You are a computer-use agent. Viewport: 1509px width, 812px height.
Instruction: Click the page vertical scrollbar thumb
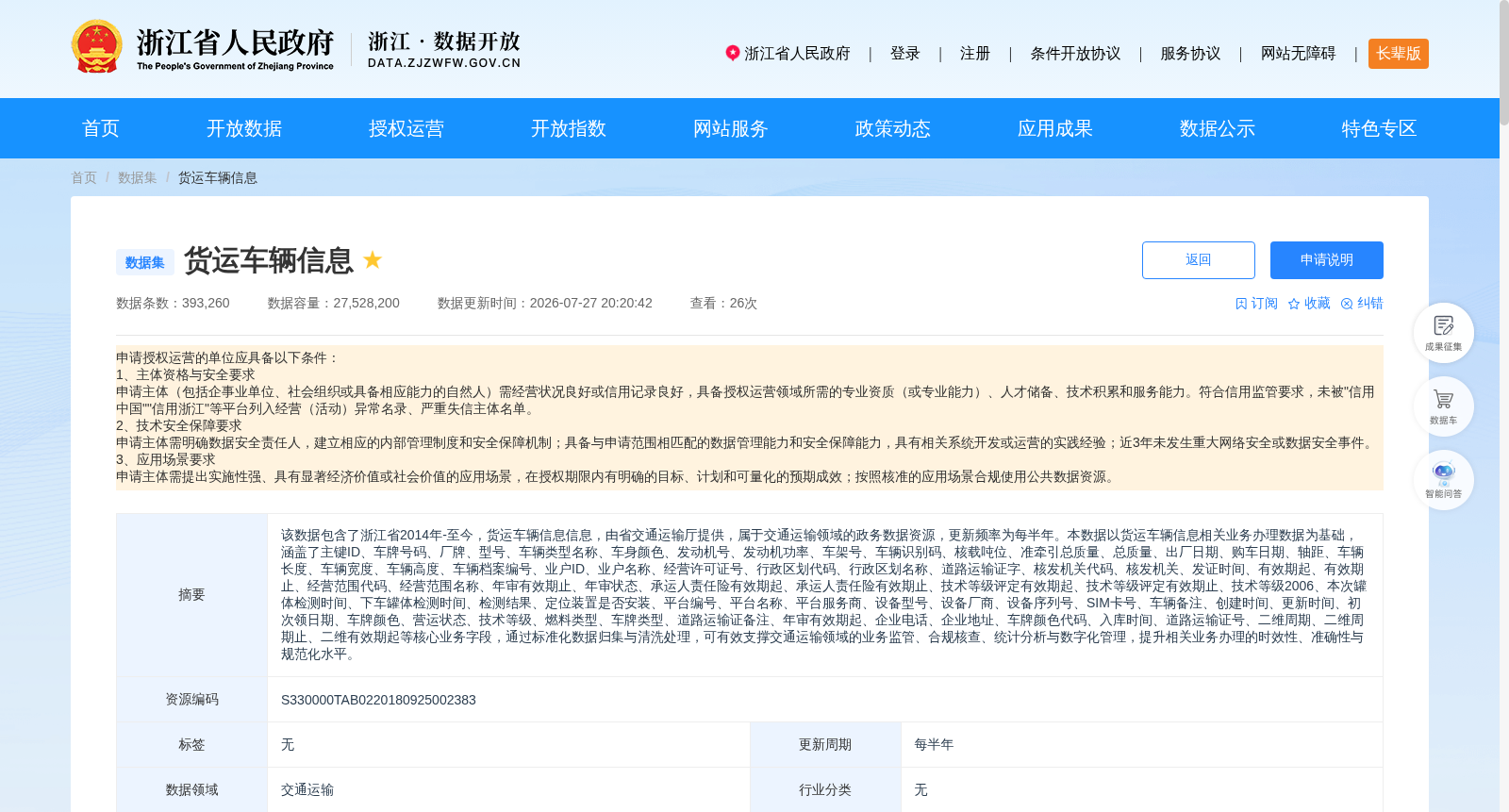click(1504, 62)
